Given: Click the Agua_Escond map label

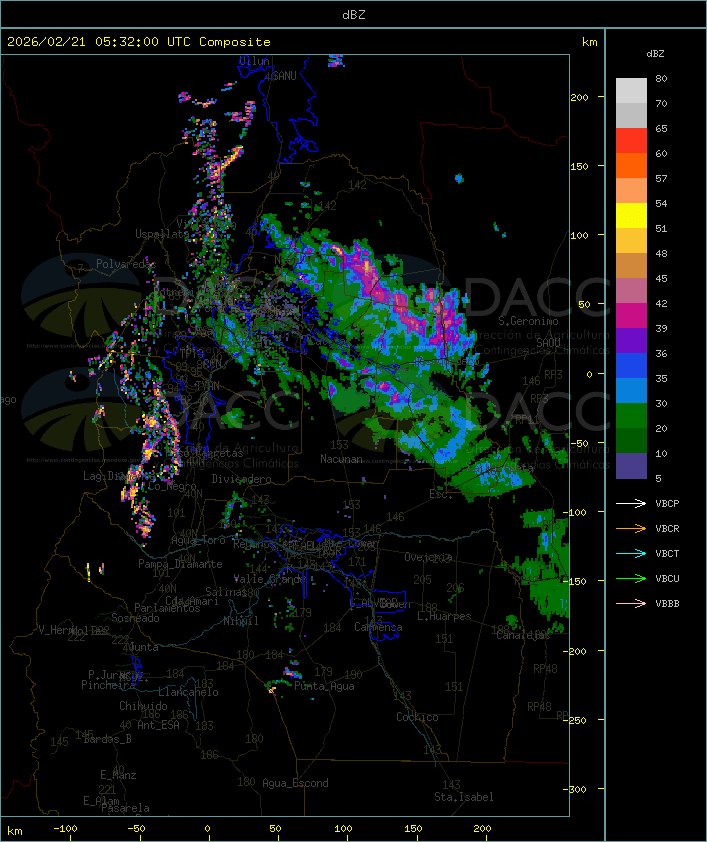Looking at the screenshot, I should click(295, 783).
